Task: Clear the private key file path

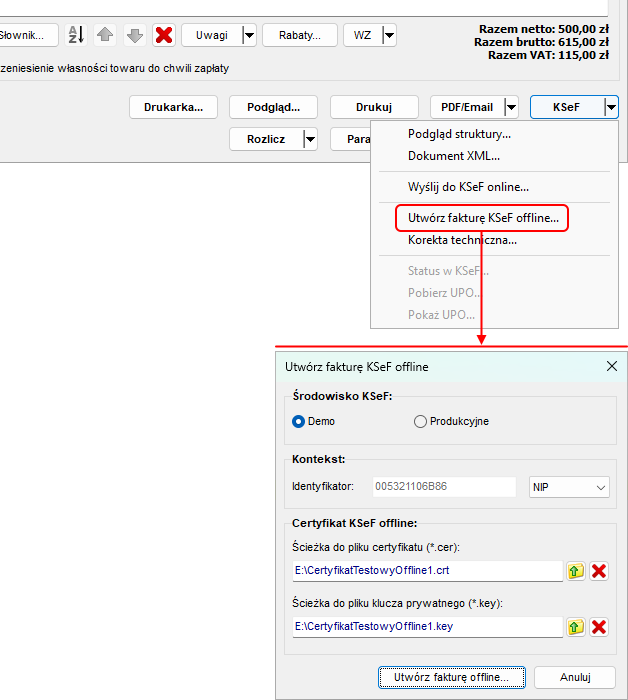Action: pyautogui.click(x=599, y=627)
